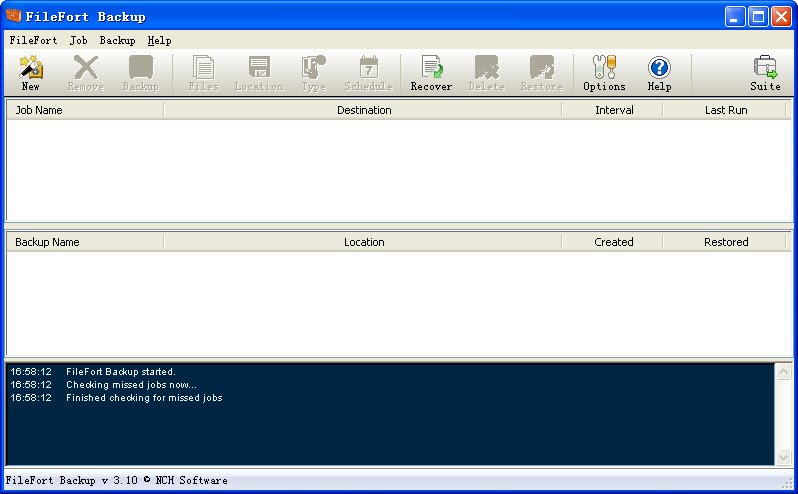Click the log panel scroll up arrow
Viewport: 798px width, 494px height.
783,371
